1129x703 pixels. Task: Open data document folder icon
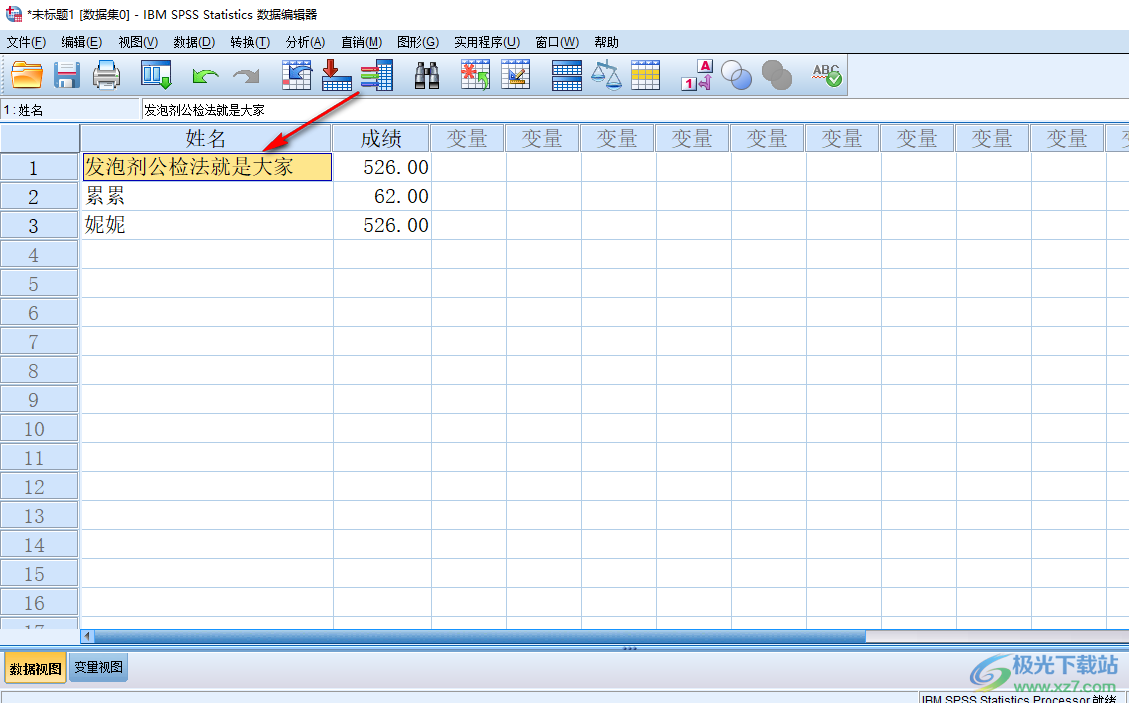pos(27,75)
